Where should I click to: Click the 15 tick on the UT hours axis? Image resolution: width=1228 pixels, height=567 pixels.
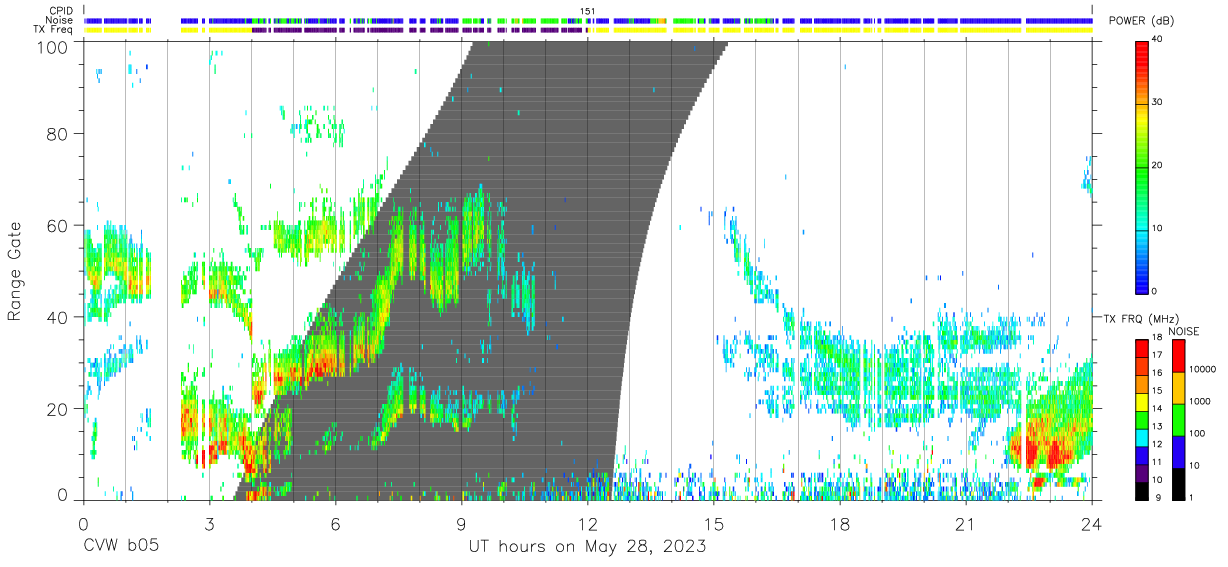[713, 523]
